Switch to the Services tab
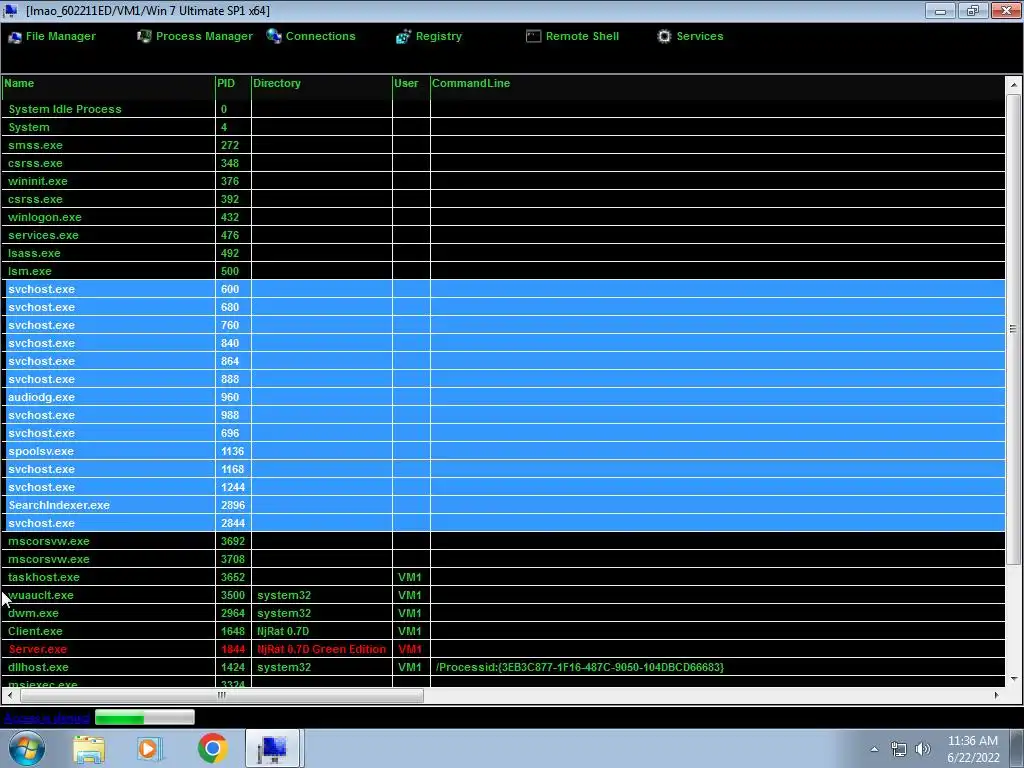This screenshot has width=1024, height=768. [x=690, y=37]
